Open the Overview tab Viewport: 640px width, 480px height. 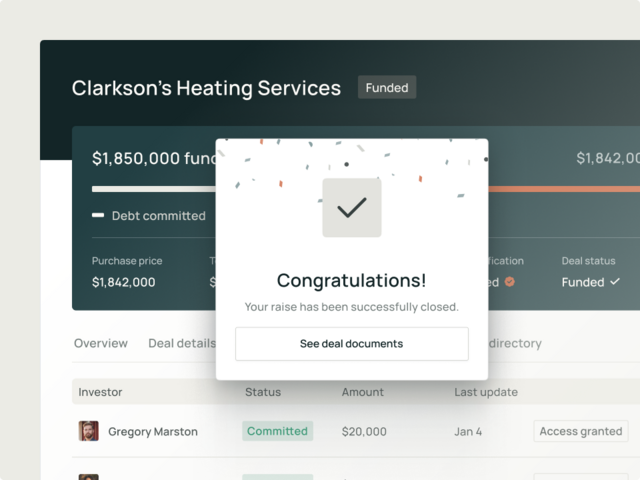(101, 343)
